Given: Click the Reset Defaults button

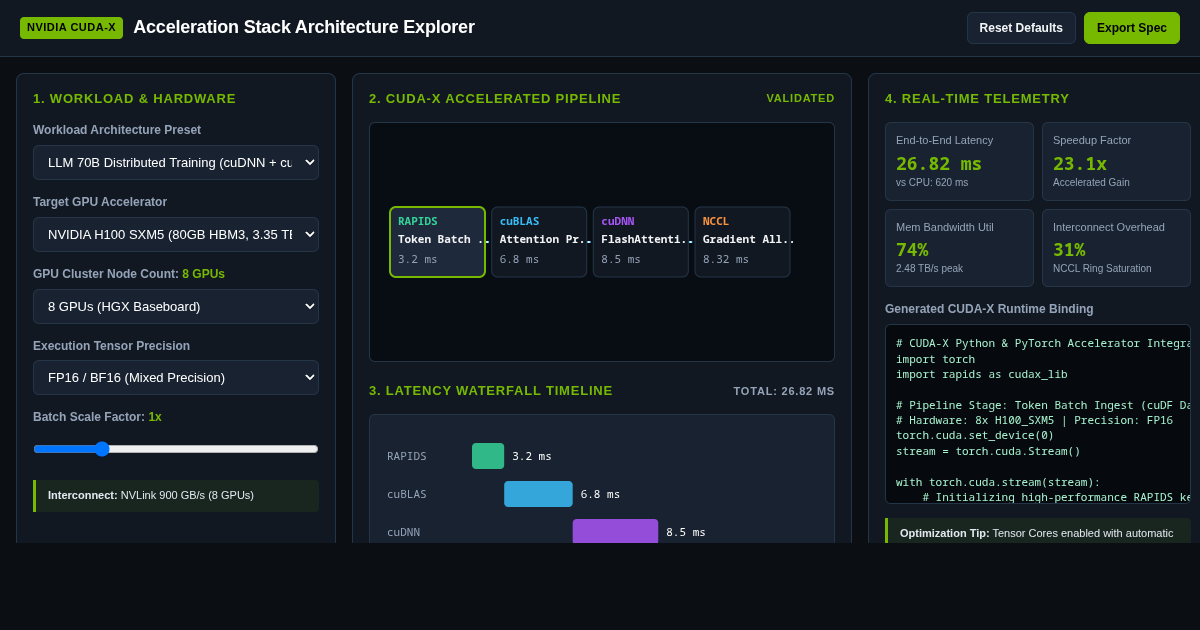Looking at the screenshot, I should point(1021,28).
